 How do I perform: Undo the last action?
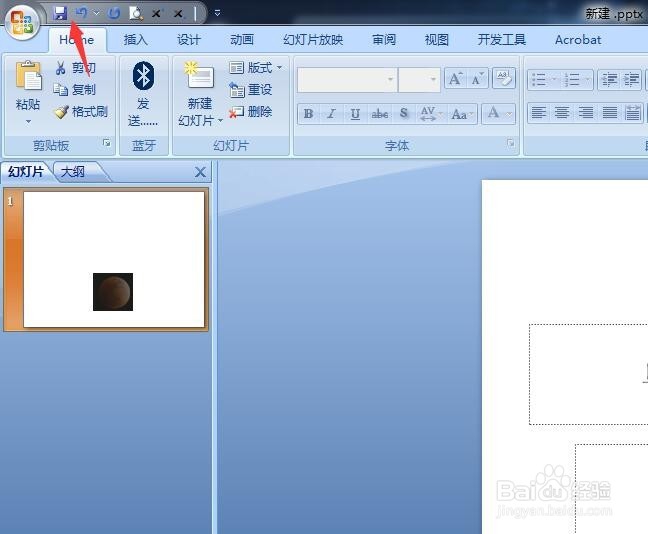(81, 13)
